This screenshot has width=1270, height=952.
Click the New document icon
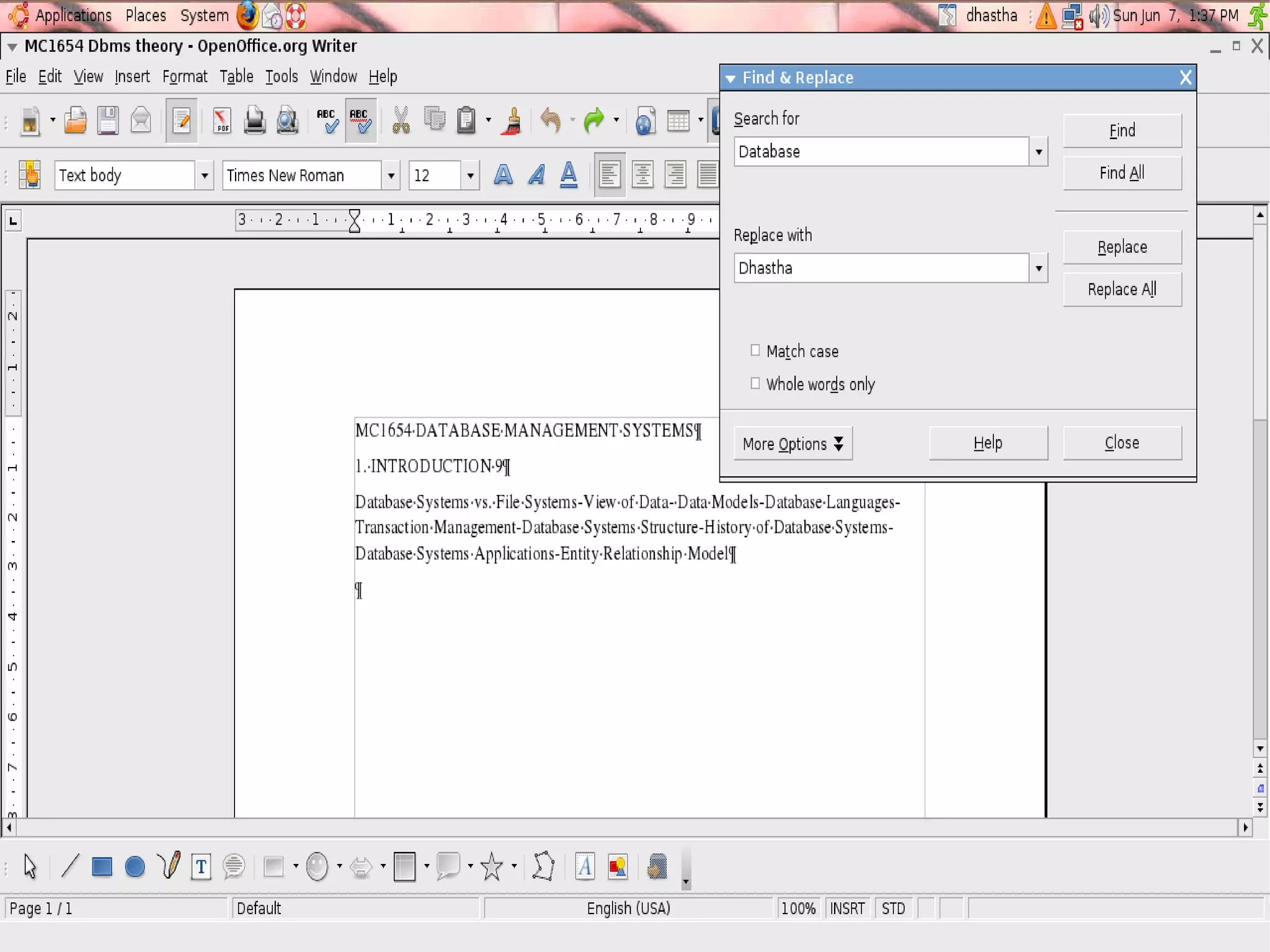point(29,120)
